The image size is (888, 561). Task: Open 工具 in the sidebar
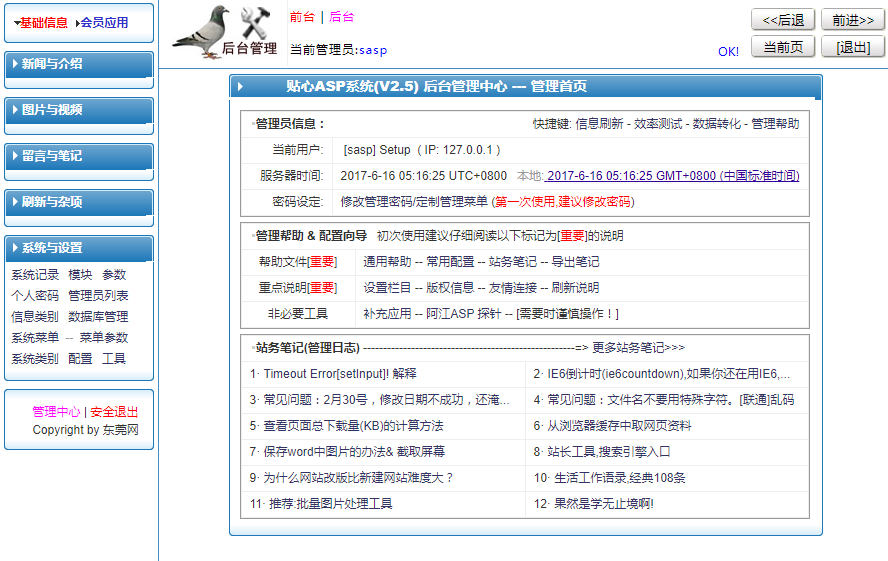click(114, 358)
